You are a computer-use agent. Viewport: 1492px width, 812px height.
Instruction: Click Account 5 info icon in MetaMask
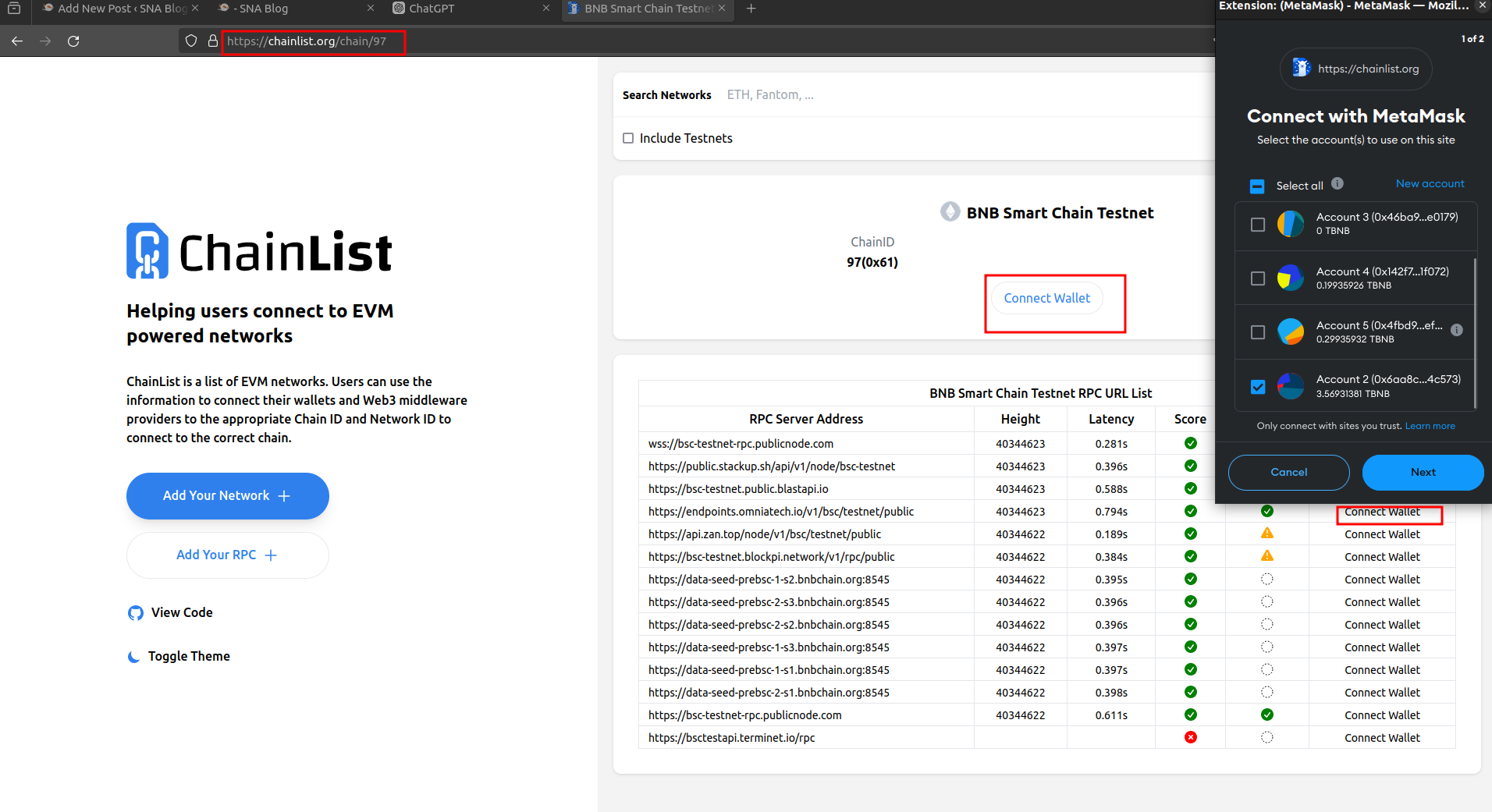(x=1456, y=330)
